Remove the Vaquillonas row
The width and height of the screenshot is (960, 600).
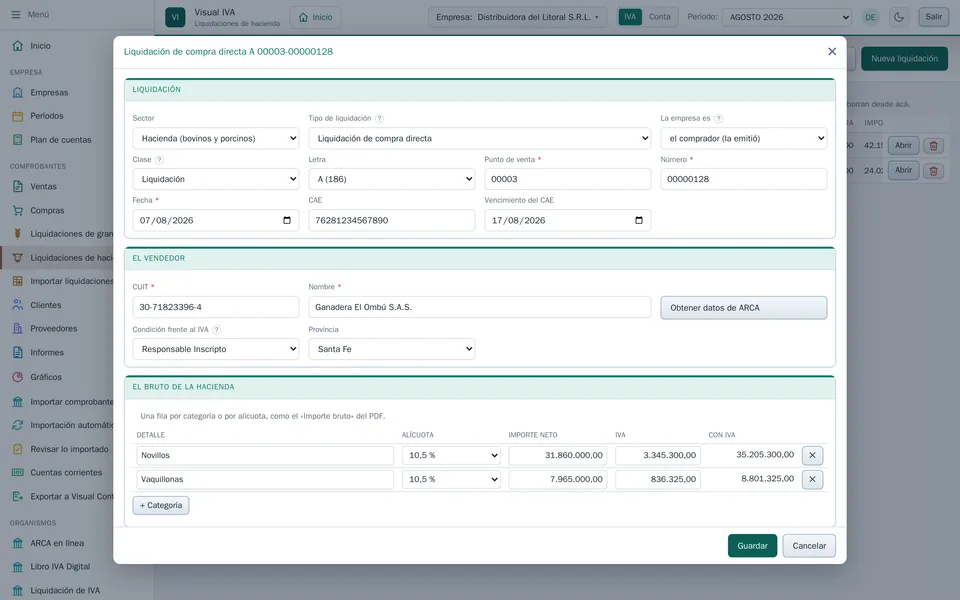[812, 479]
